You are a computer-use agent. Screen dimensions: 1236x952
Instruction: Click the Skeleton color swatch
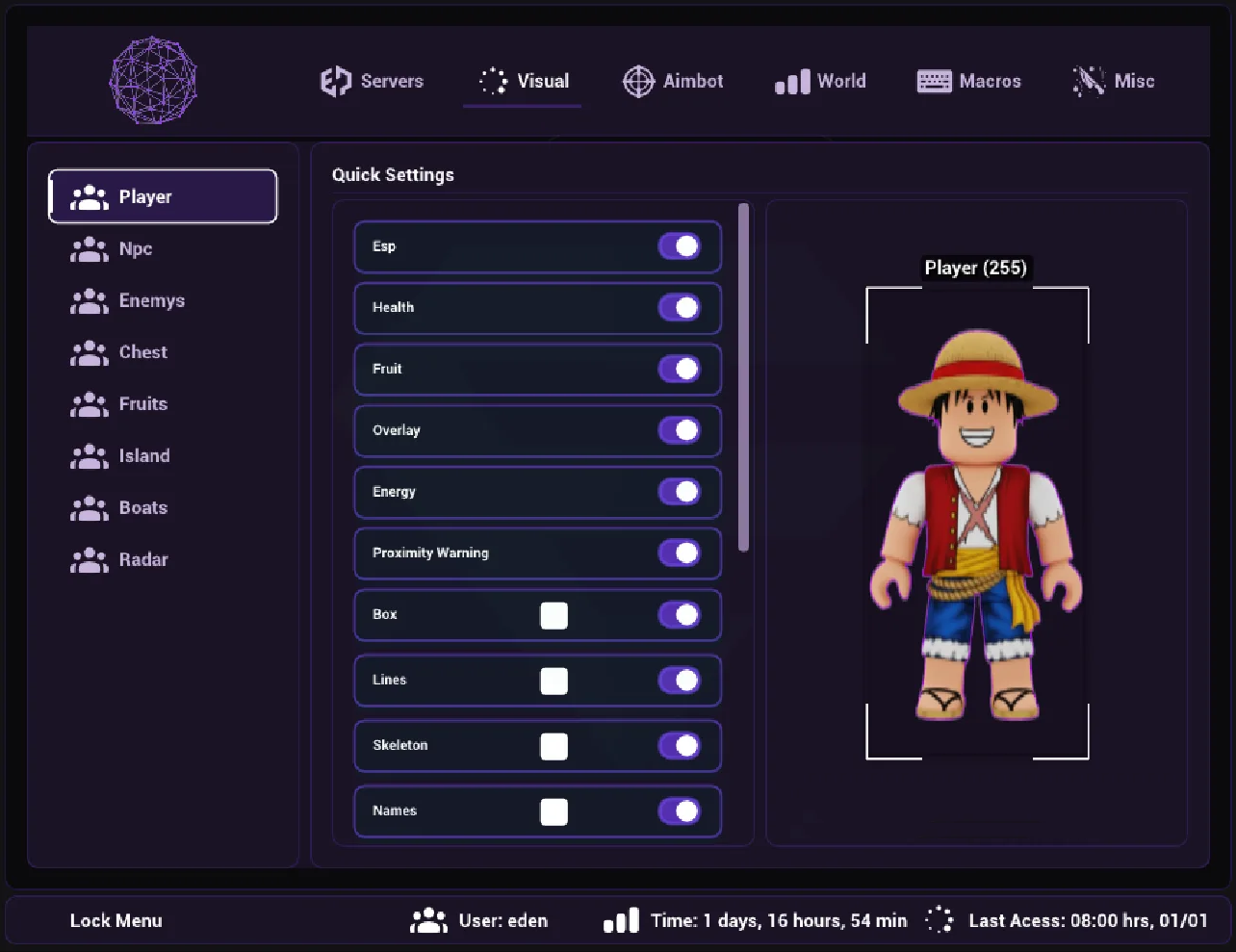554,747
